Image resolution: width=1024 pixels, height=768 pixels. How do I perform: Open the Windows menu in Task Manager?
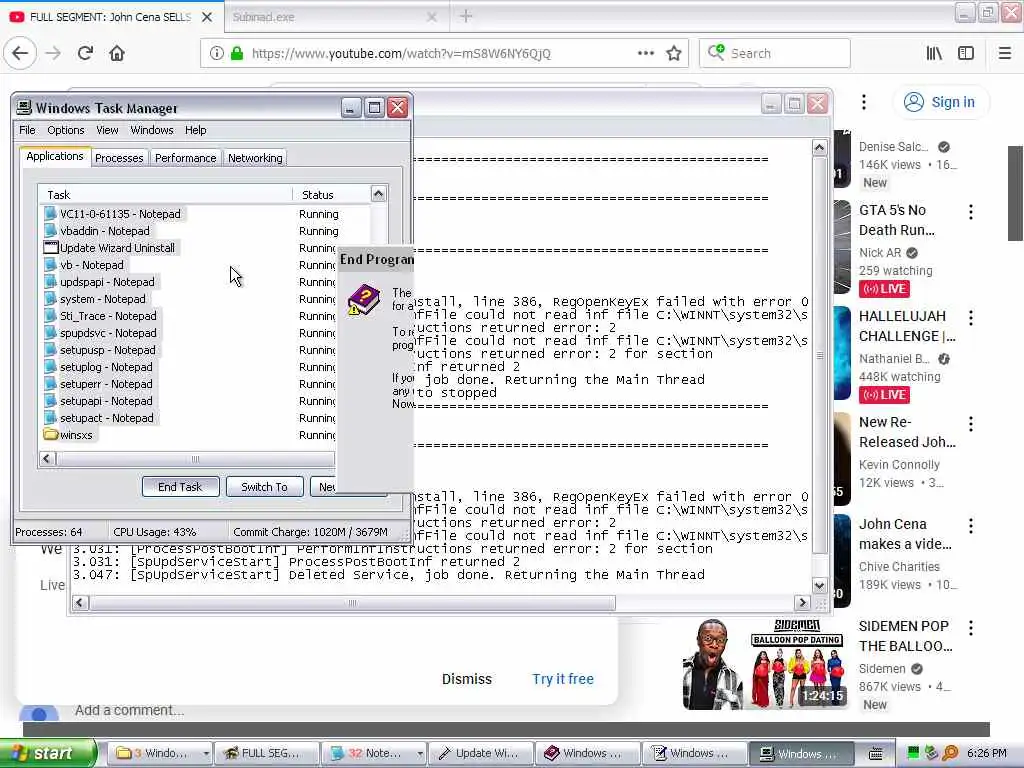152,130
